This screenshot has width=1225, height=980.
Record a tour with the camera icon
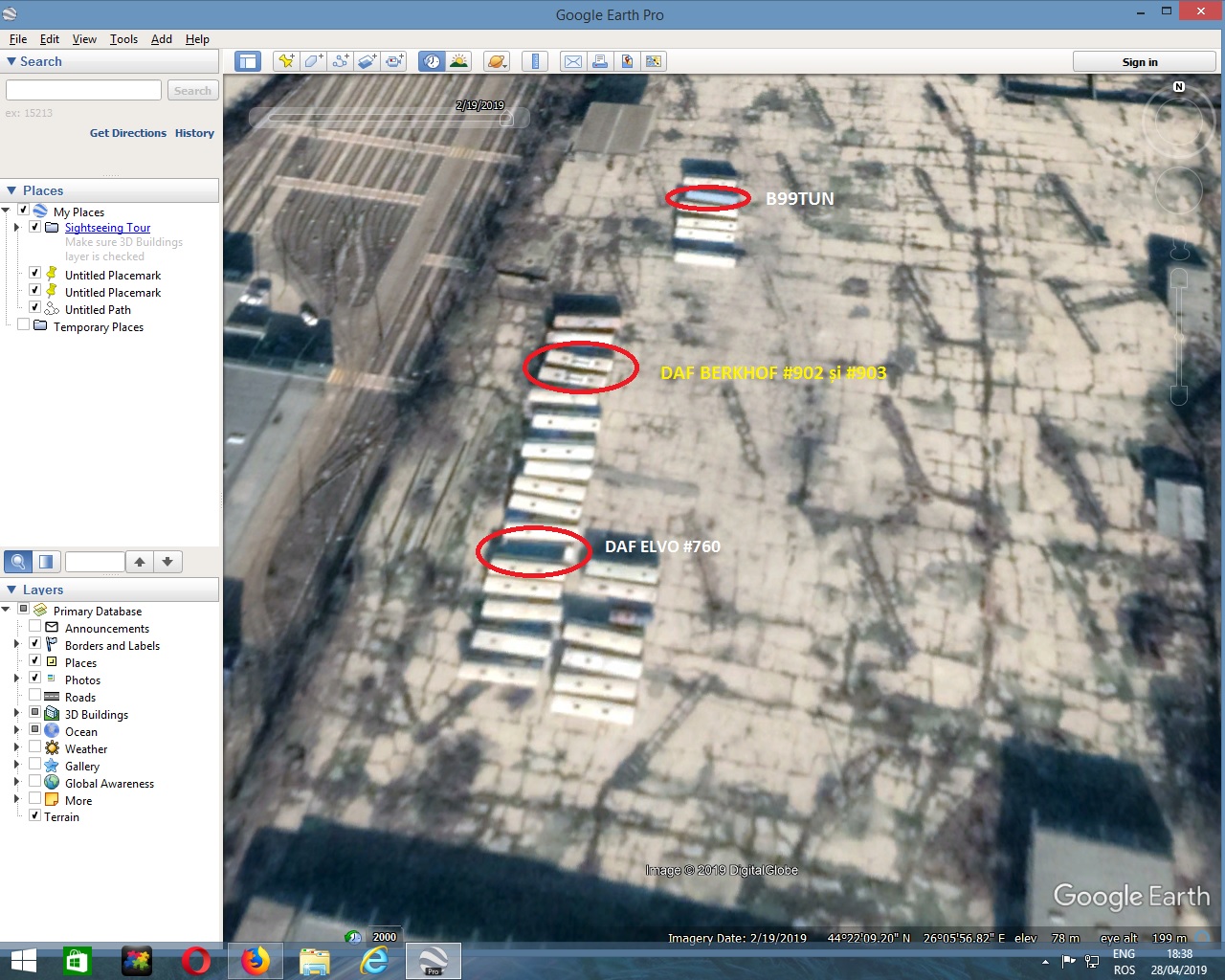[393, 61]
